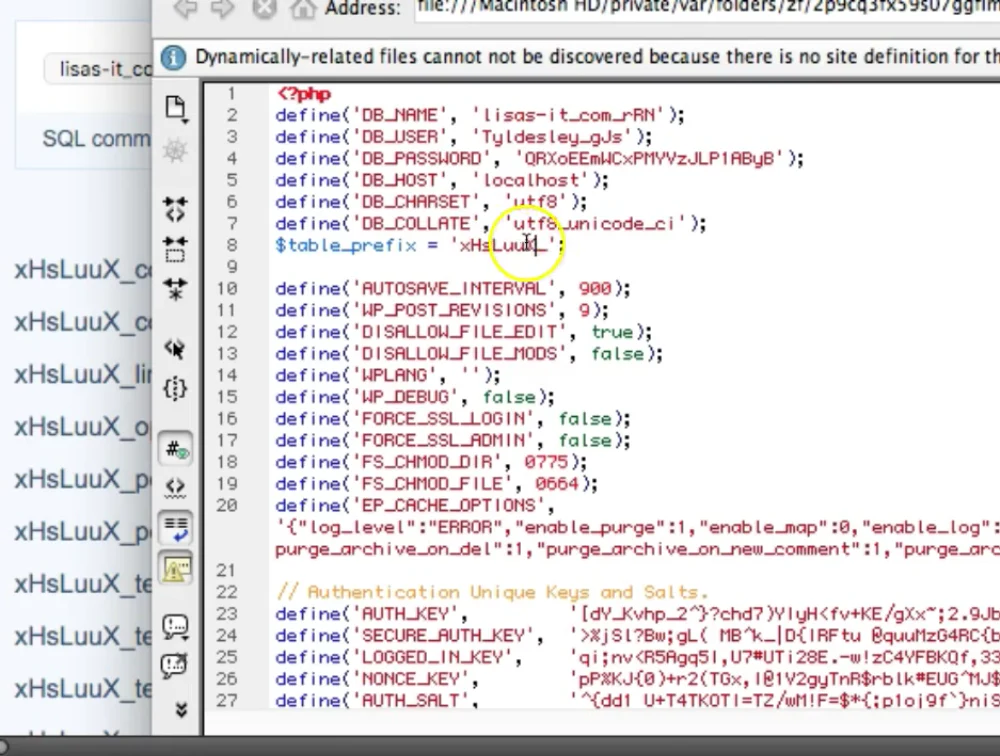Screen dimensions: 1000x756
Task: Balance braces using the curly brace icon
Action: tap(175, 388)
